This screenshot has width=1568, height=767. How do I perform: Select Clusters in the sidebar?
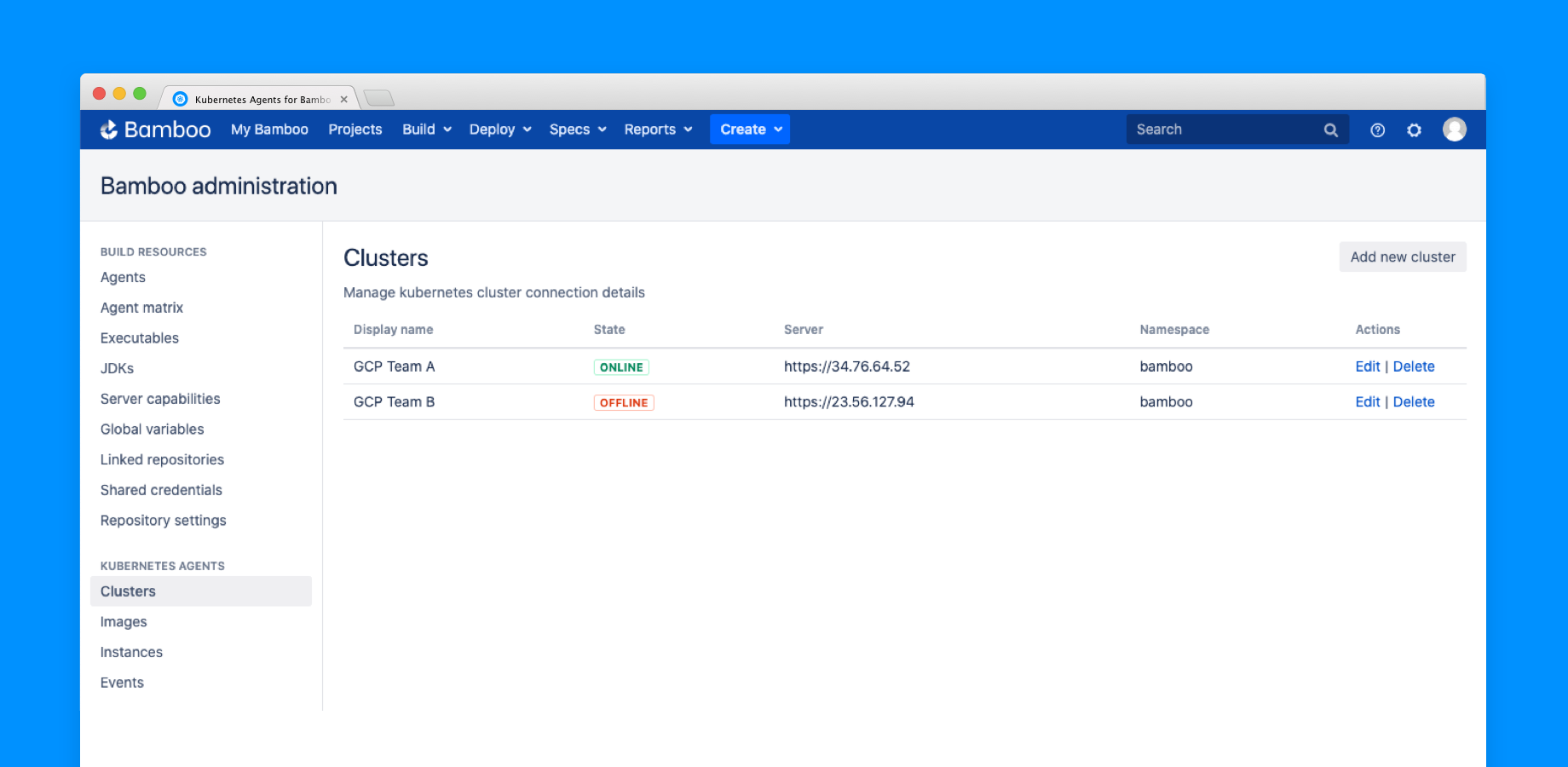[x=201, y=591]
